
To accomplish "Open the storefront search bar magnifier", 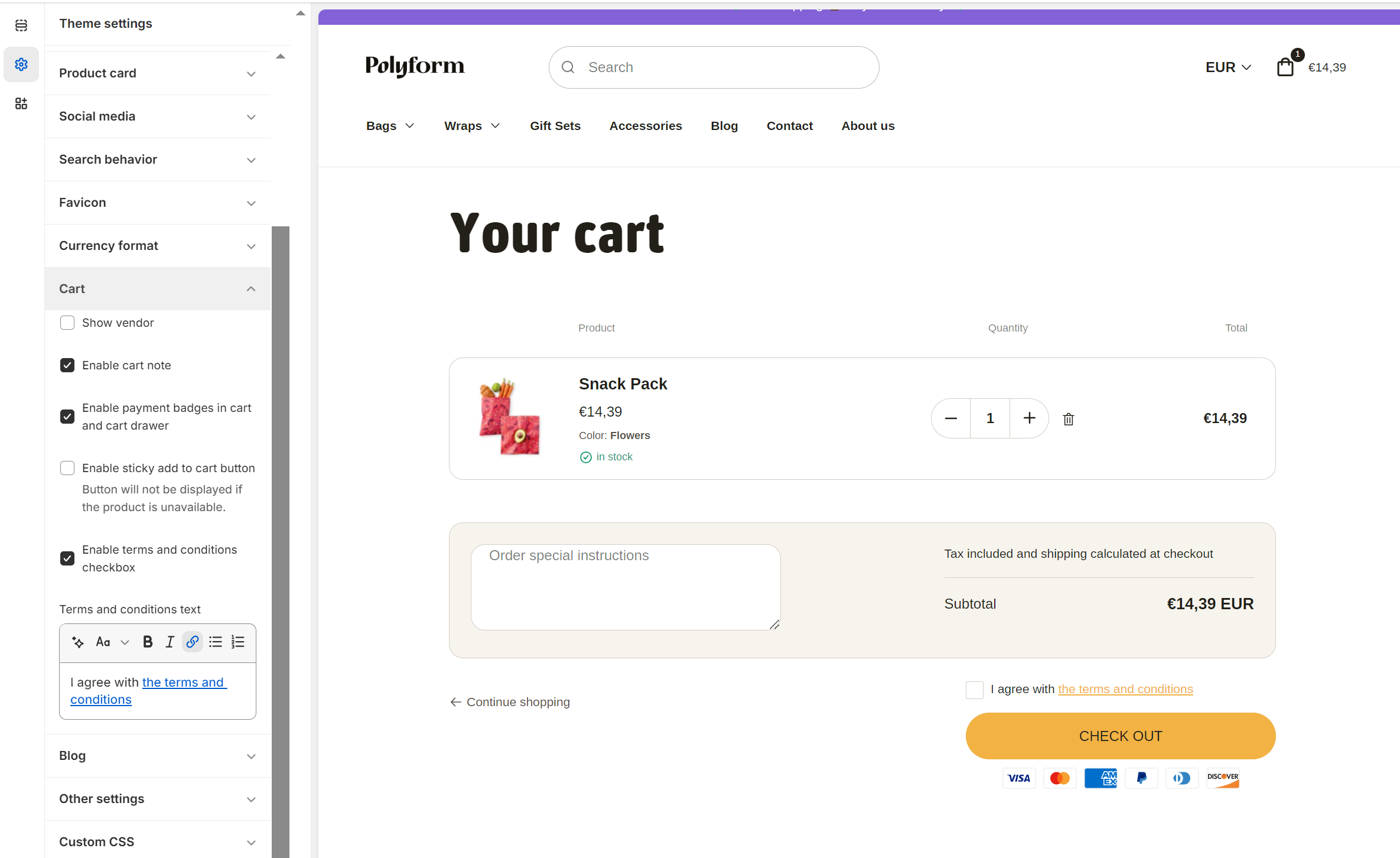I will [x=568, y=67].
